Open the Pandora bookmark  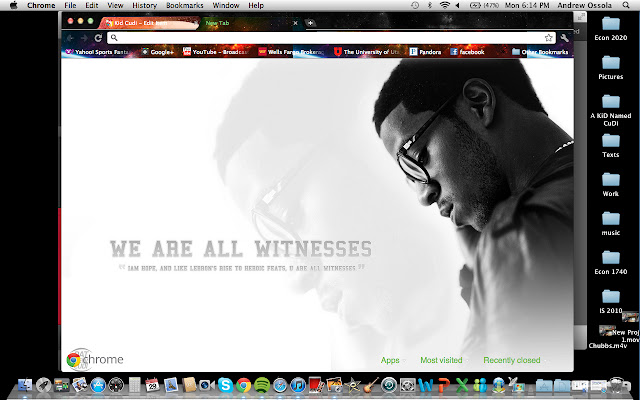point(425,52)
